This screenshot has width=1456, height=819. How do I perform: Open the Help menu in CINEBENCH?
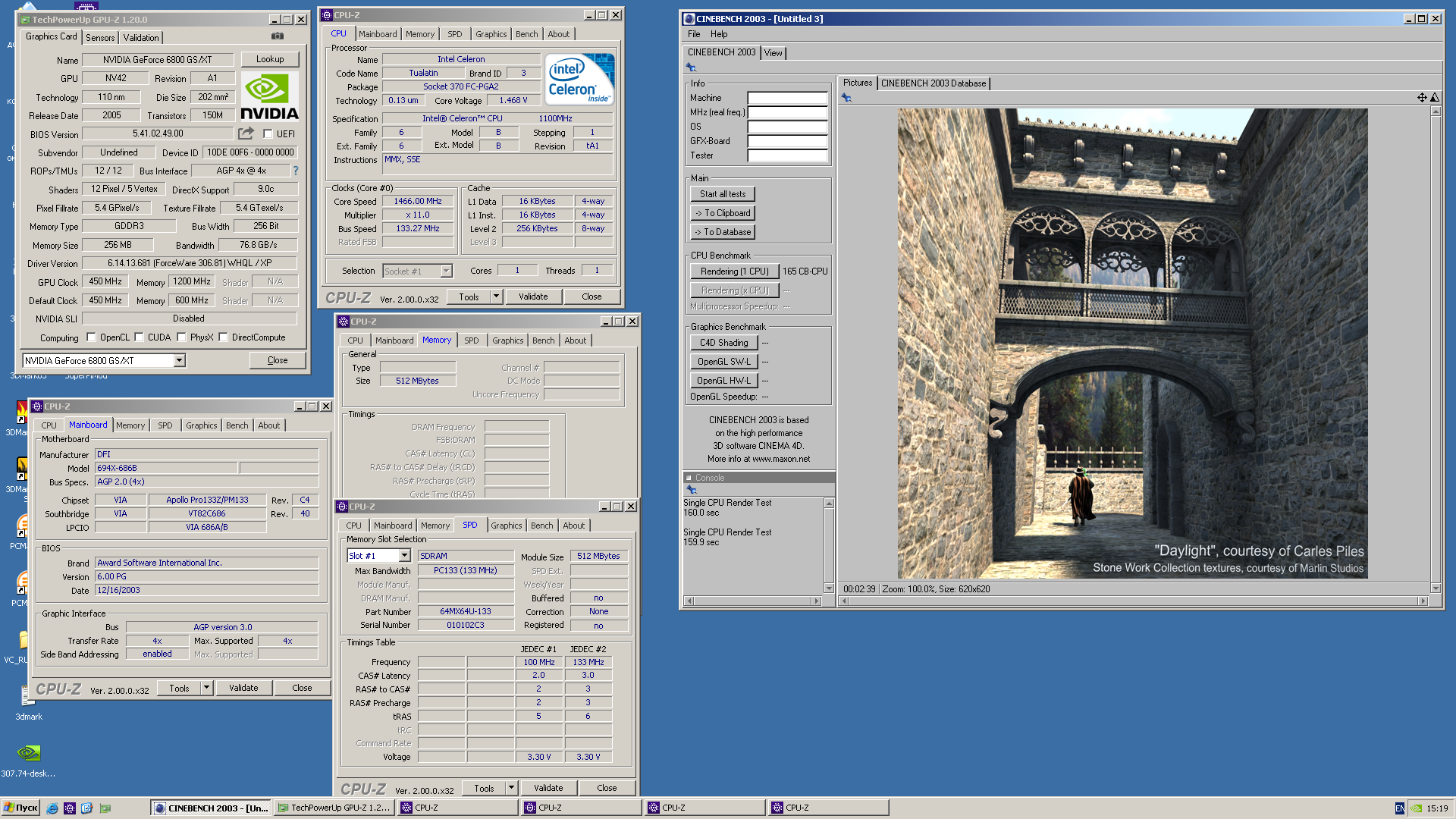[x=719, y=34]
